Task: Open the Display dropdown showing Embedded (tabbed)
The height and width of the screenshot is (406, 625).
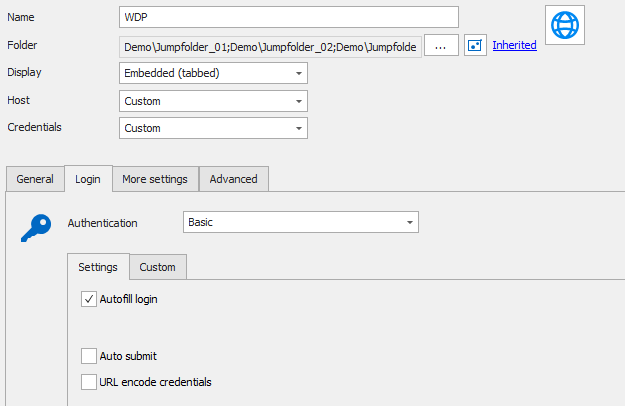Action: [x=213, y=73]
